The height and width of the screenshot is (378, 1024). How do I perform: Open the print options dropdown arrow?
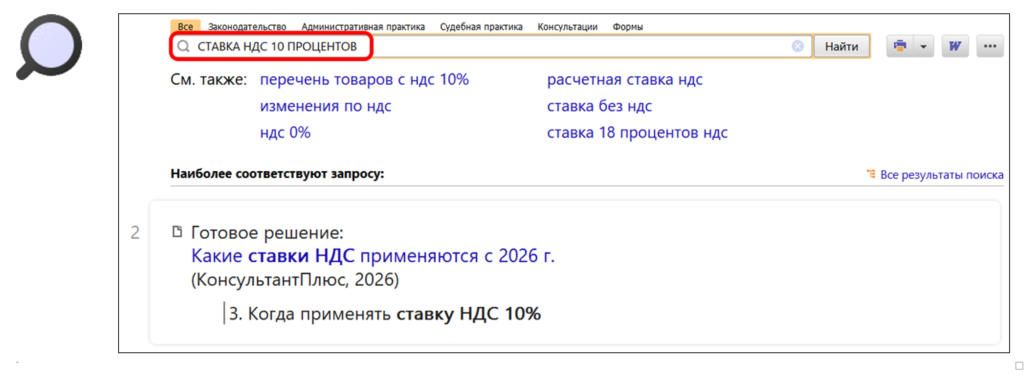tap(923, 46)
